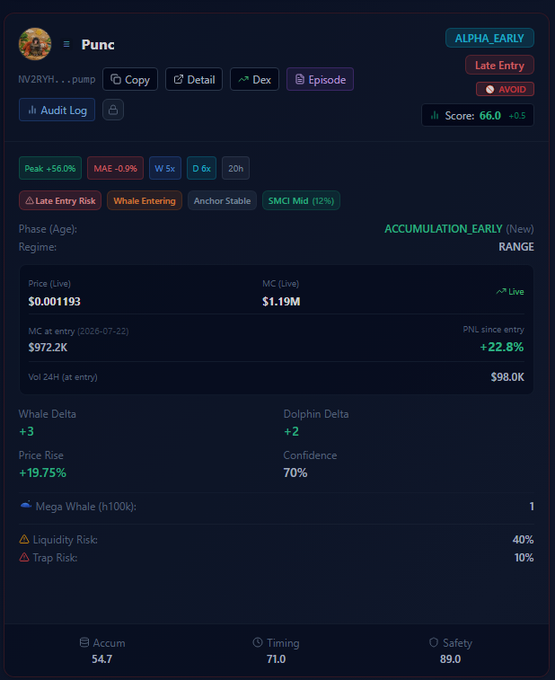The height and width of the screenshot is (680, 555).
Task: Click the Late Entry Risk tag
Action: (x=60, y=201)
